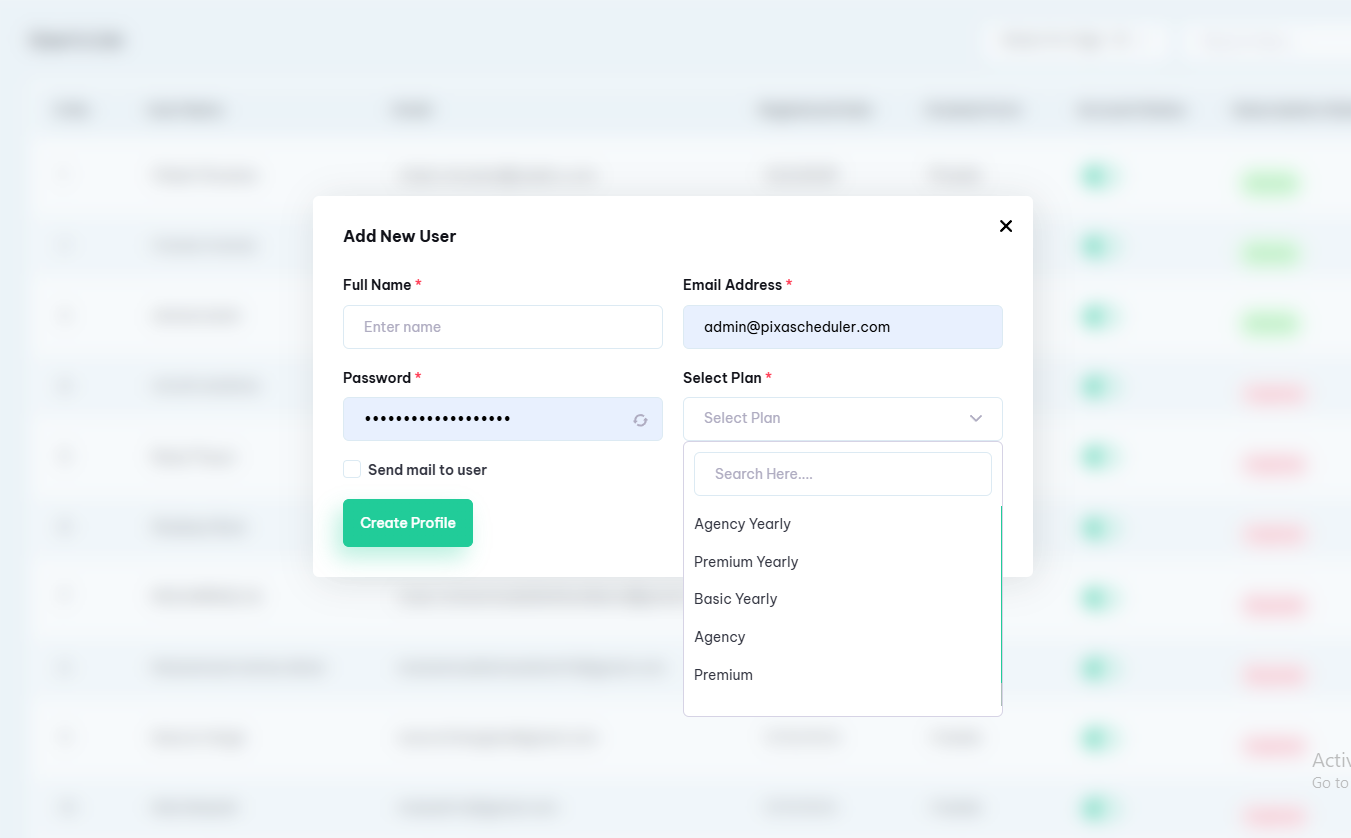The image size is (1351, 838).
Task: Tick the Send mail to user checkbox
Action: pyautogui.click(x=352, y=470)
